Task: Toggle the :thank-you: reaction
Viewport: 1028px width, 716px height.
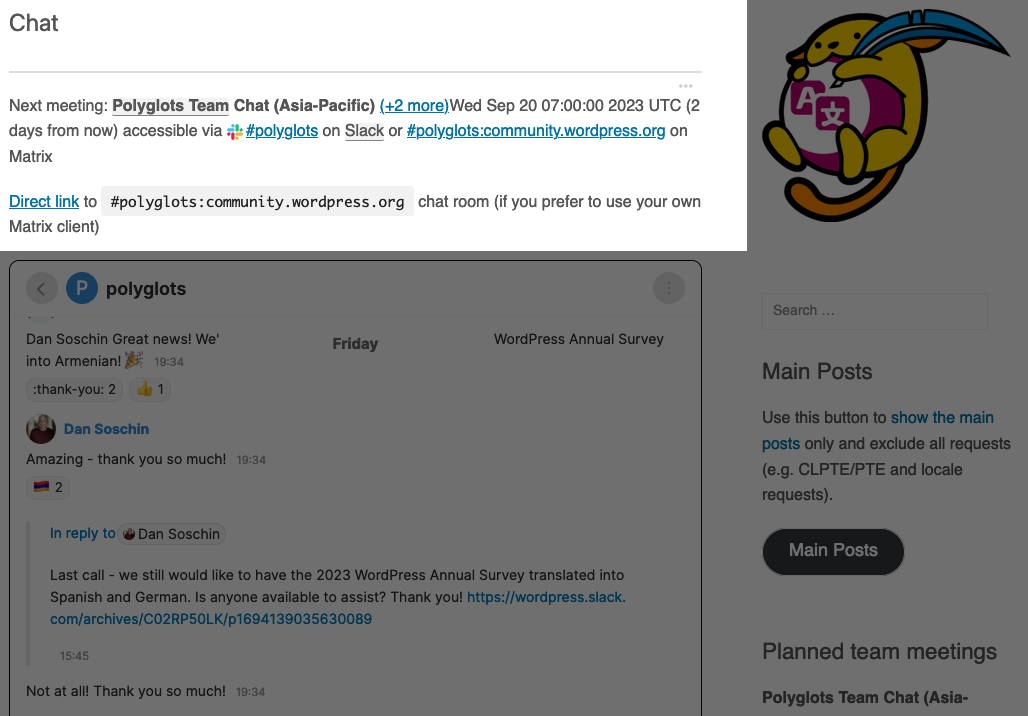Action: click(x=72, y=388)
